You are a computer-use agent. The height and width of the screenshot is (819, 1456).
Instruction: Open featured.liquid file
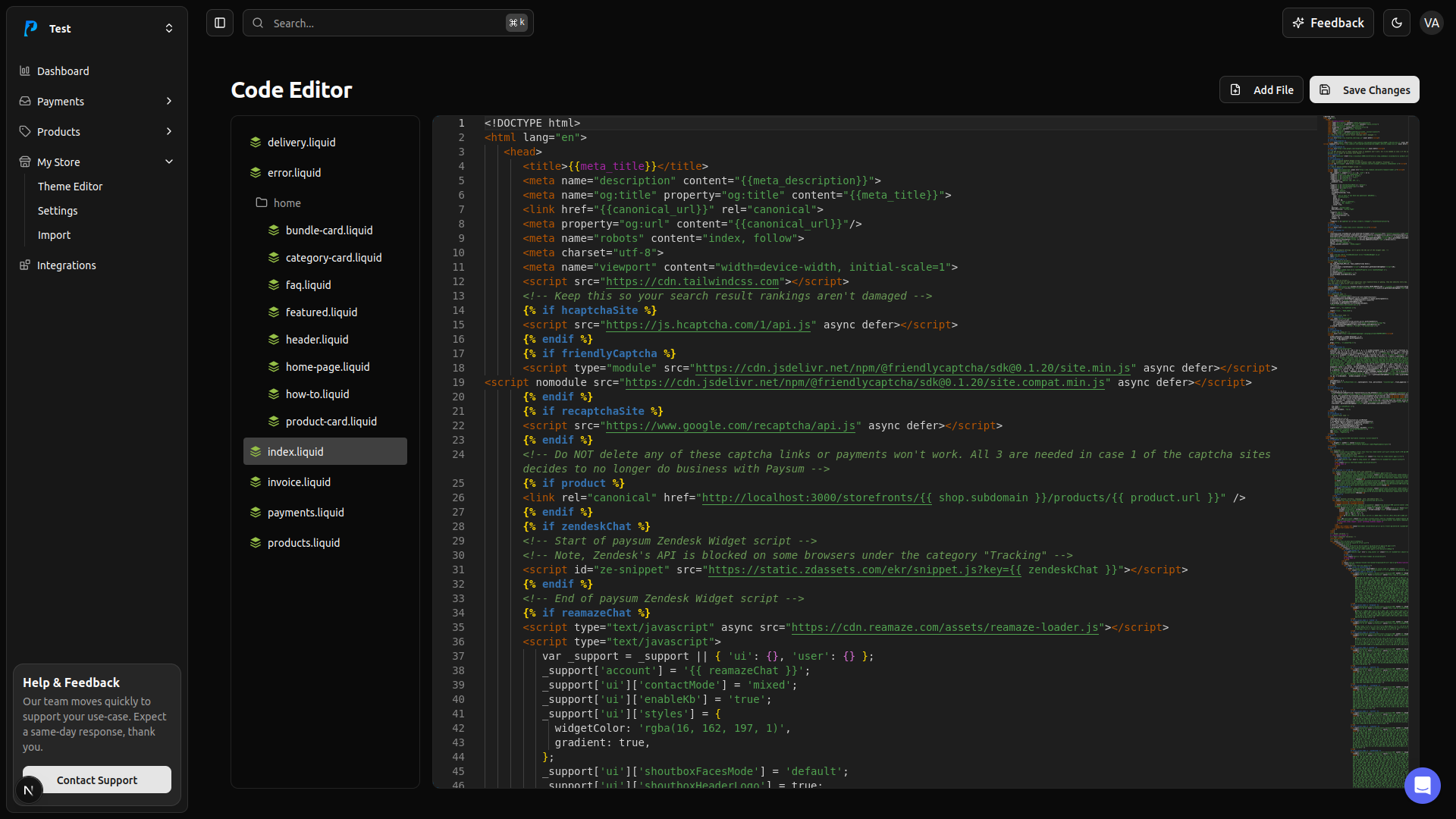pyautogui.click(x=334, y=312)
